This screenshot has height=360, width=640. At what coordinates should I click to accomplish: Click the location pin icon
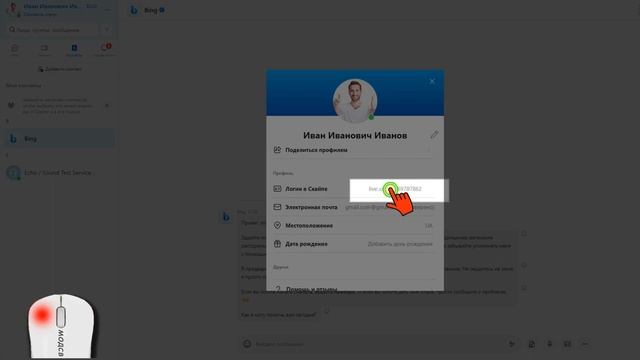(x=278, y=225)
